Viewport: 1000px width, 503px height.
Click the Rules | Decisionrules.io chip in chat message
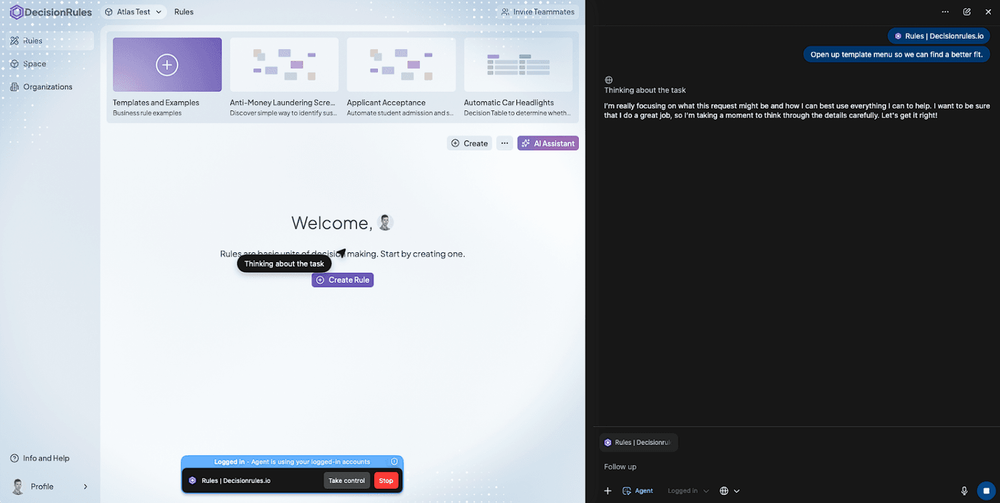[939, 36]
